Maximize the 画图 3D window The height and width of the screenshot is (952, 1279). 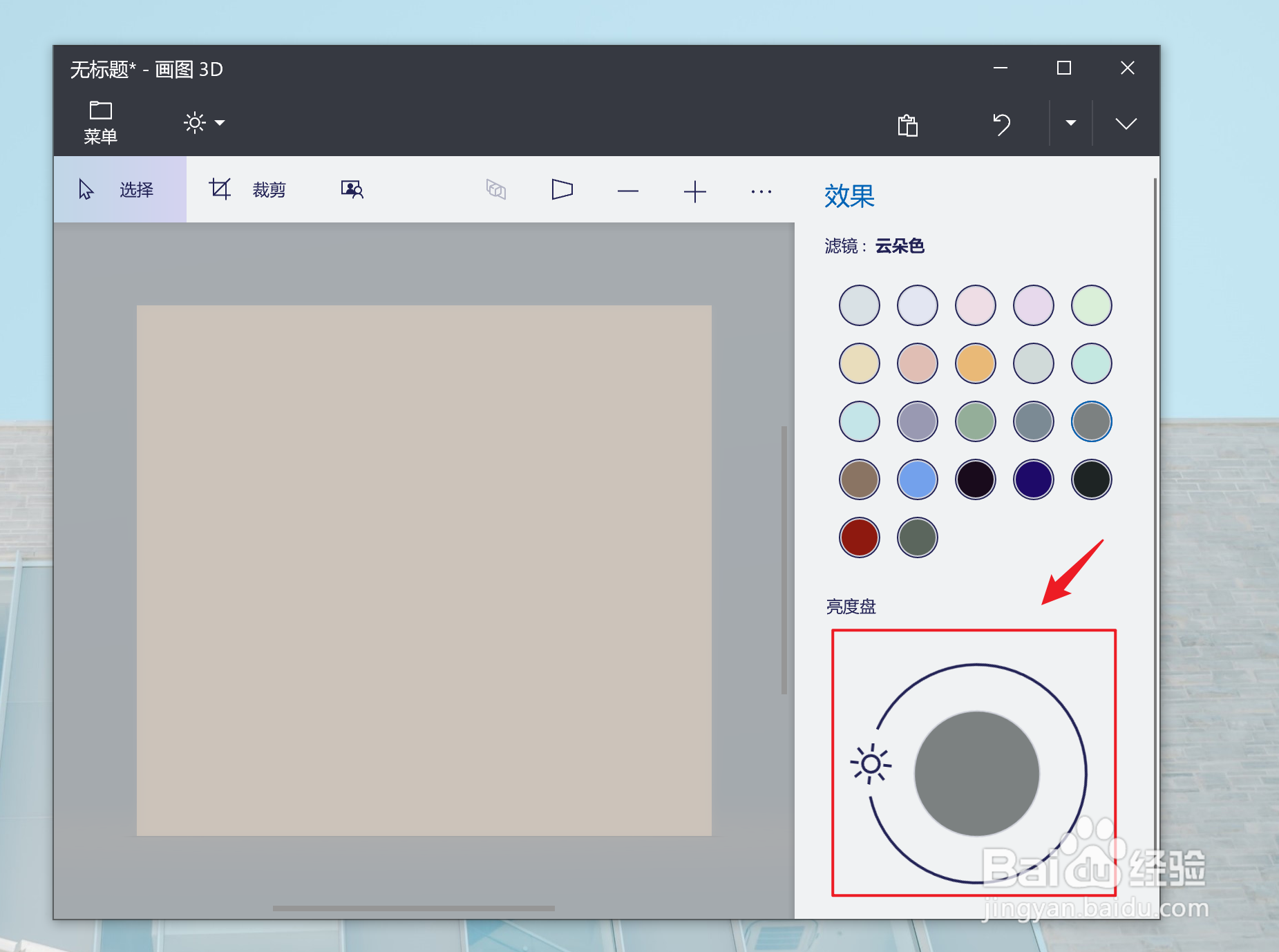pyautogui.click(x=1064, y=68)
